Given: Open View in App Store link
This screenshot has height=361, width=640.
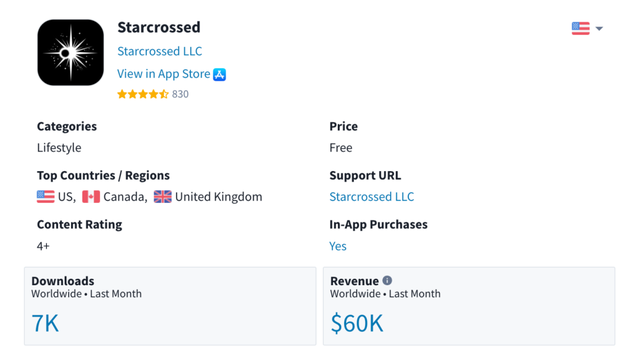Looking at the screenshot, I should [x=164, y=74].
